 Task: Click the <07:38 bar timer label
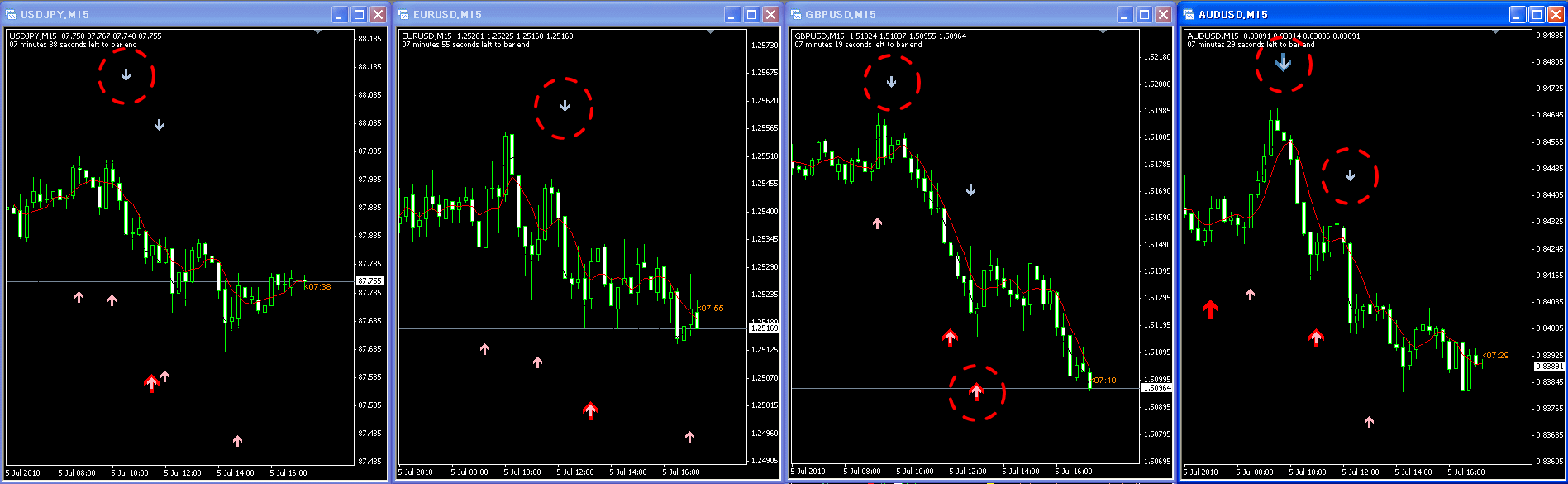(x=318, y=287)
